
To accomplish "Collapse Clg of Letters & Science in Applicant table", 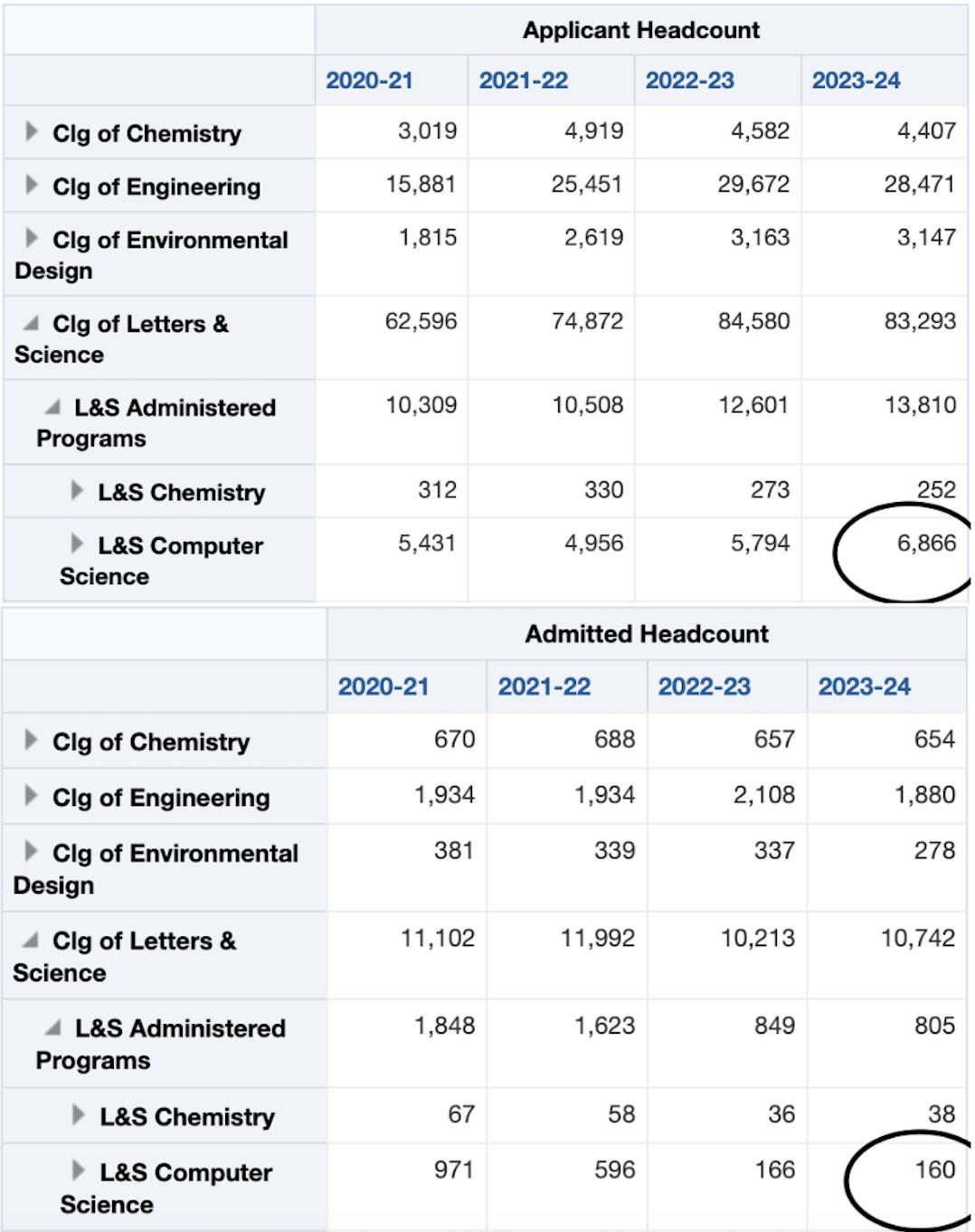I will [x=32, y=324].
